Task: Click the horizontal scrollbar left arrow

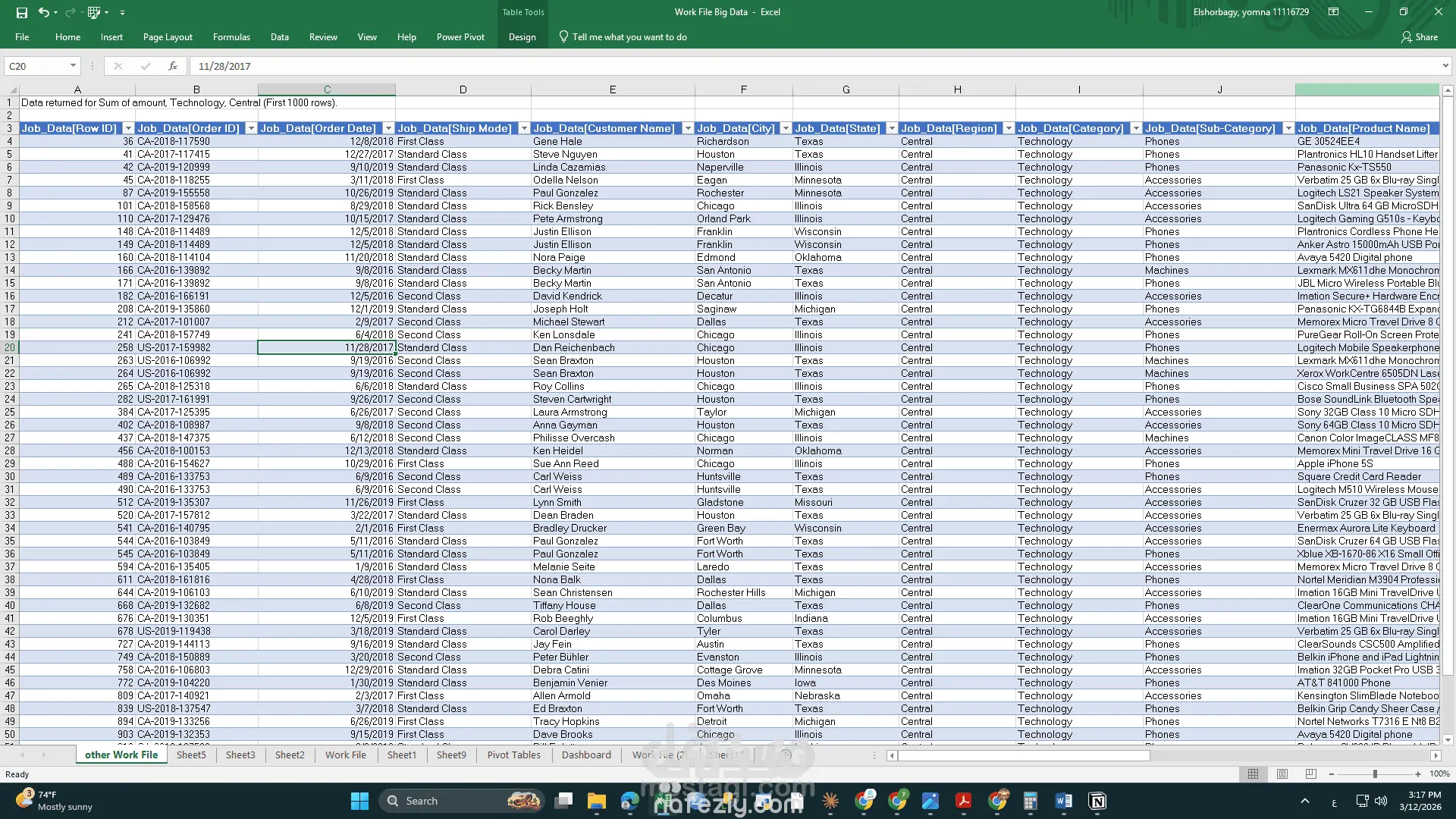Action: pos(892,755)
